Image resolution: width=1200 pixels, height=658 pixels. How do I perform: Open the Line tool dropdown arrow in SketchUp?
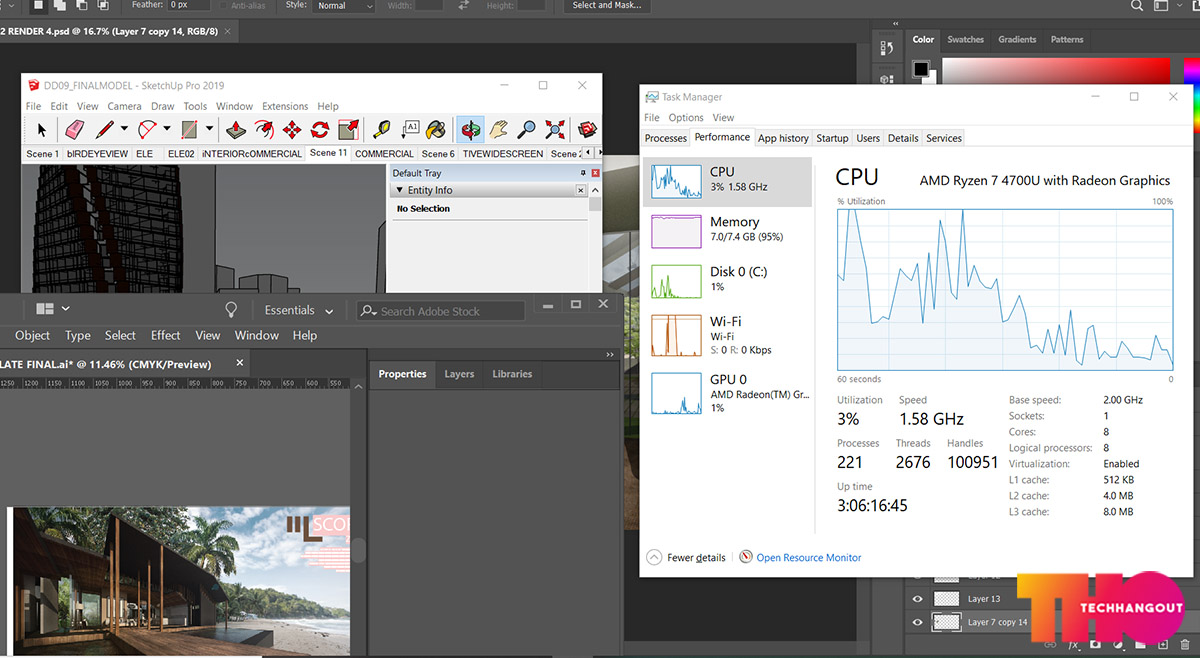click(124, 129)
